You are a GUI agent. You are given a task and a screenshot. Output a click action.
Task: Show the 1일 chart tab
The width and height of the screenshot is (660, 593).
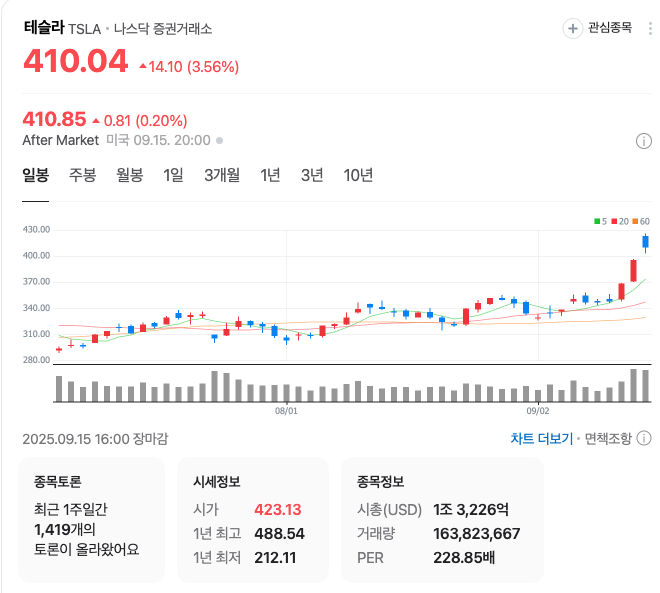[173, 175]
